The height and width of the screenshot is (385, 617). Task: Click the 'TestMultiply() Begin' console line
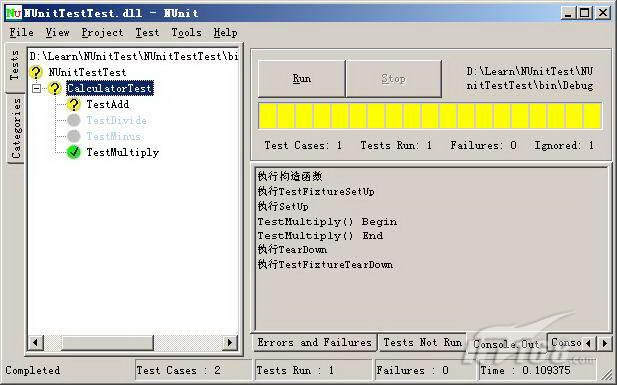[x=327, y=221]
